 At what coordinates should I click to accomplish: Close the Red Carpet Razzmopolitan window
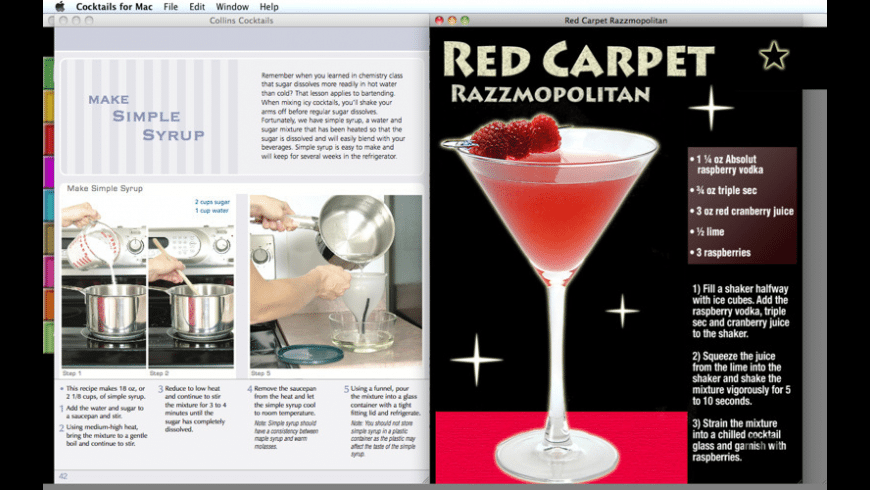(439, 20)
